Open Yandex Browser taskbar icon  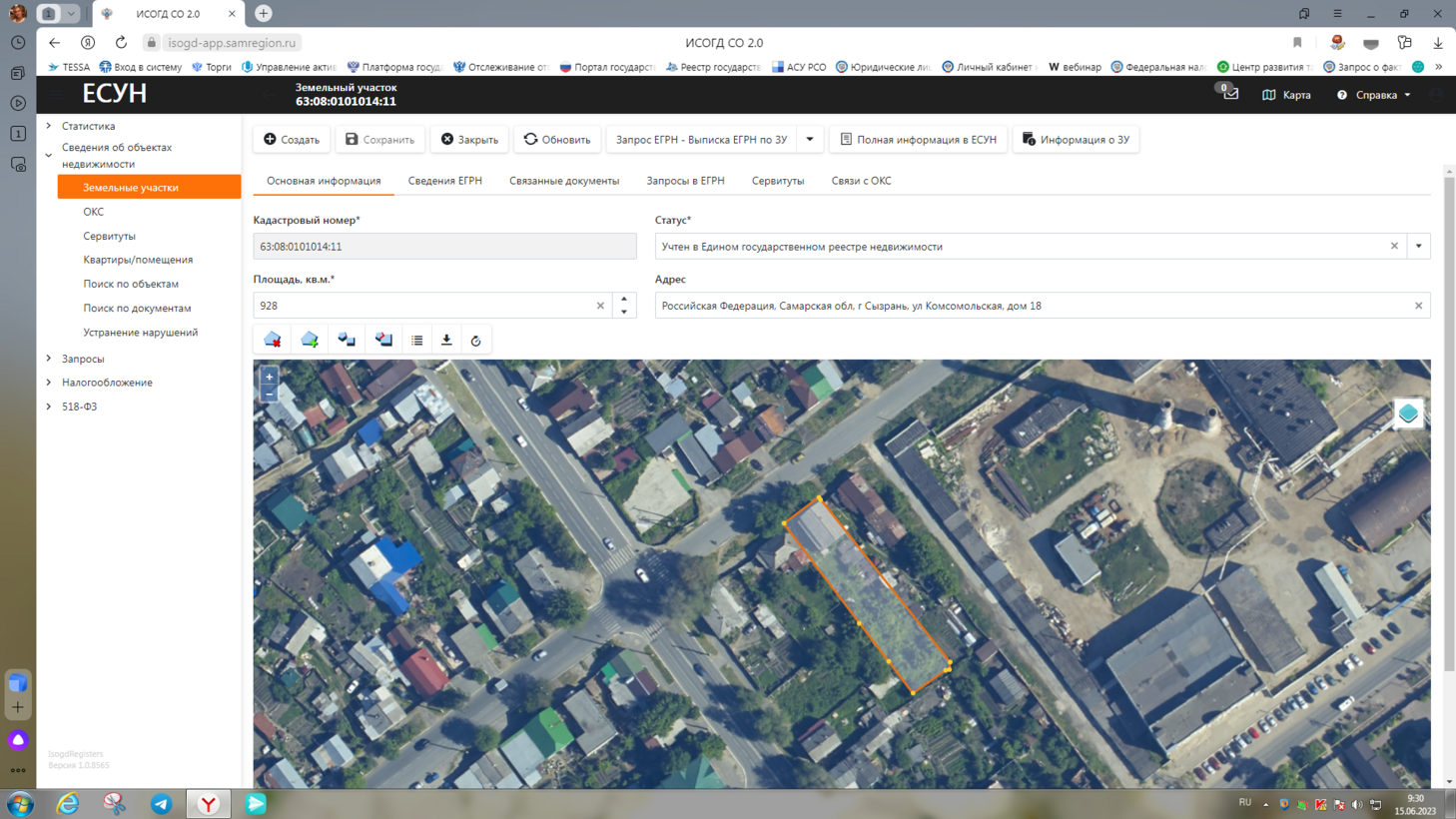point(208,804)
